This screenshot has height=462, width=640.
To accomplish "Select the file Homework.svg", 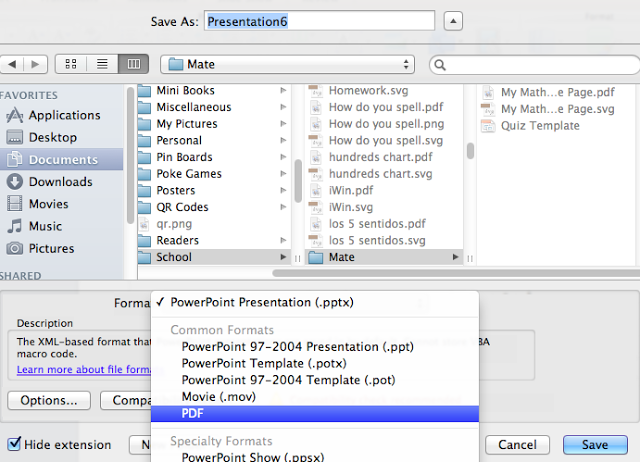I will (x=384, y=90).
